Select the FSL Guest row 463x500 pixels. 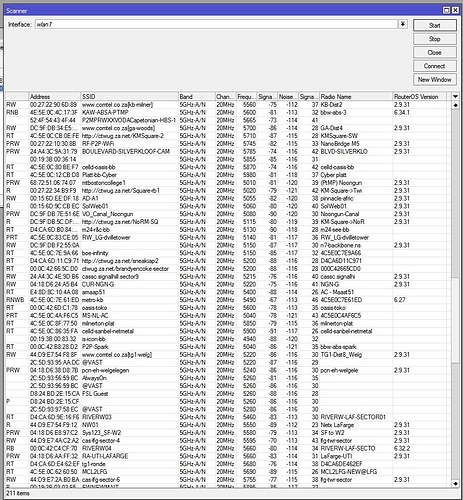tap(228, 394)
